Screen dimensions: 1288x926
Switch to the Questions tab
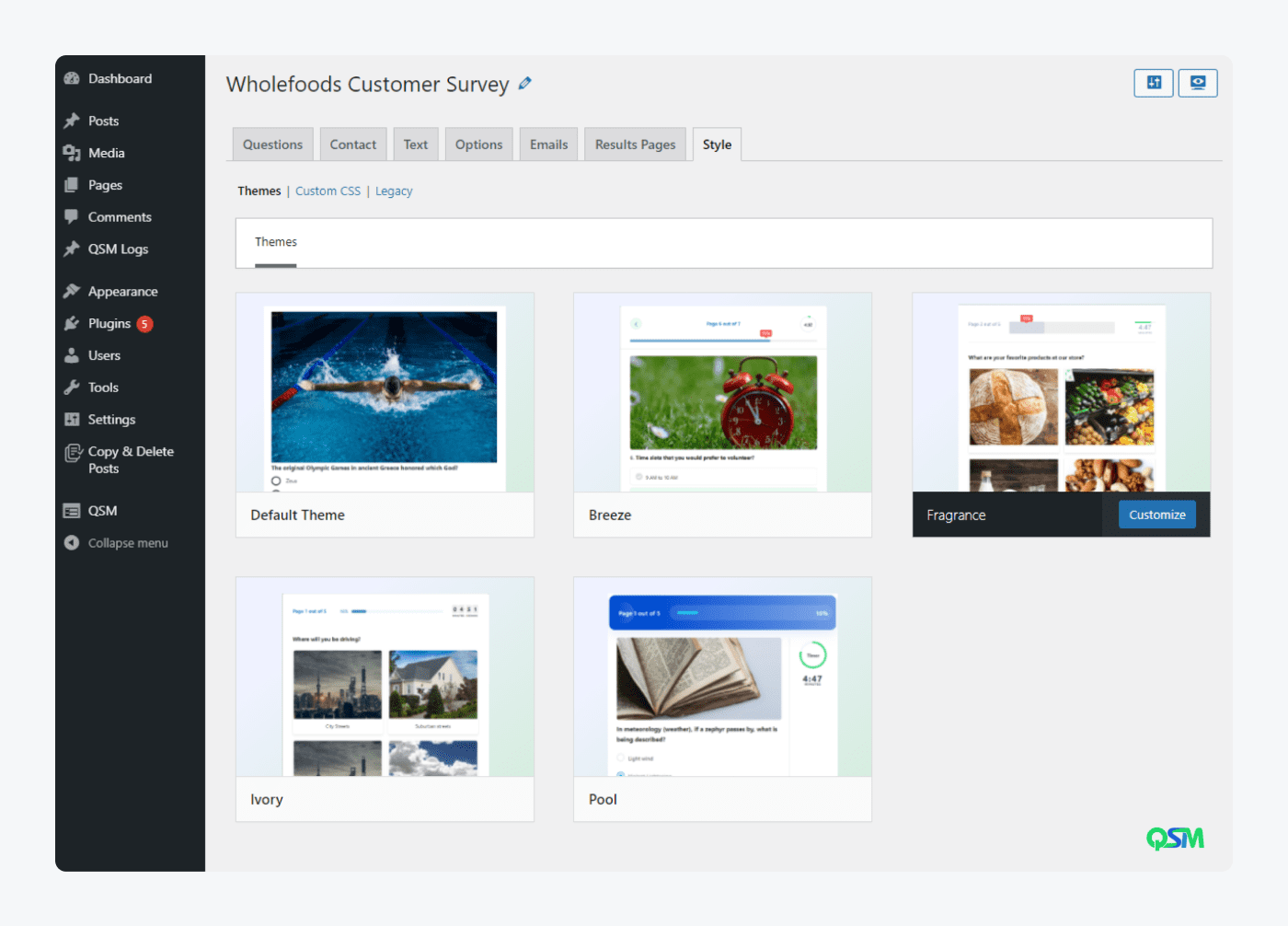(x=272, y=144)
